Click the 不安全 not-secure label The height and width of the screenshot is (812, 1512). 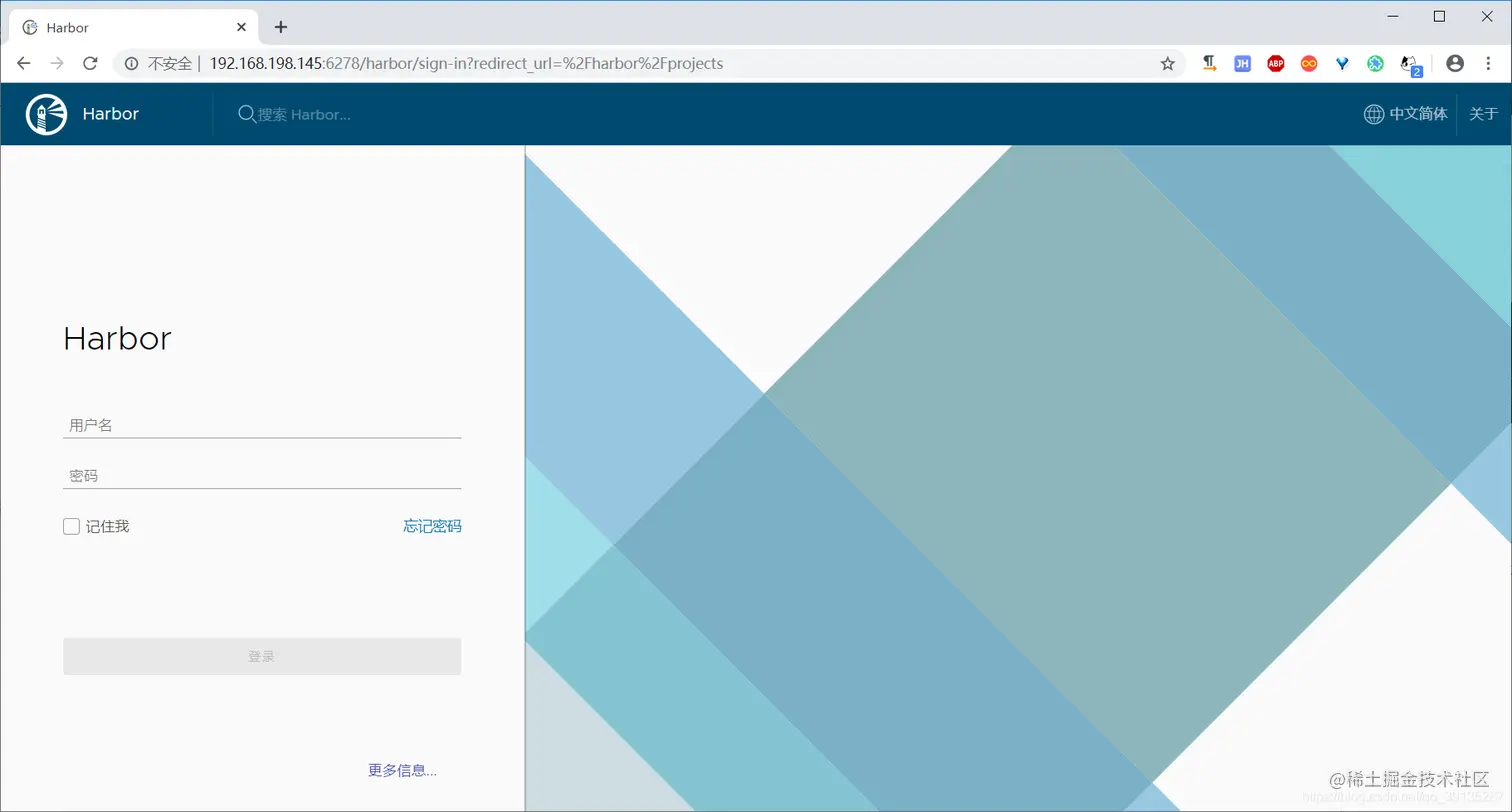click(170, 64)
